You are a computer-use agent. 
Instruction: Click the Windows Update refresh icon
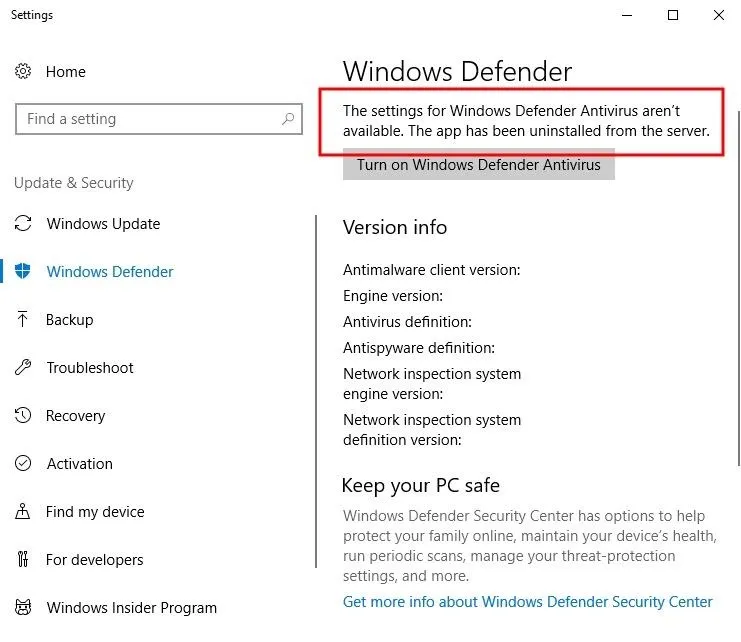click(x=23, y=223)
